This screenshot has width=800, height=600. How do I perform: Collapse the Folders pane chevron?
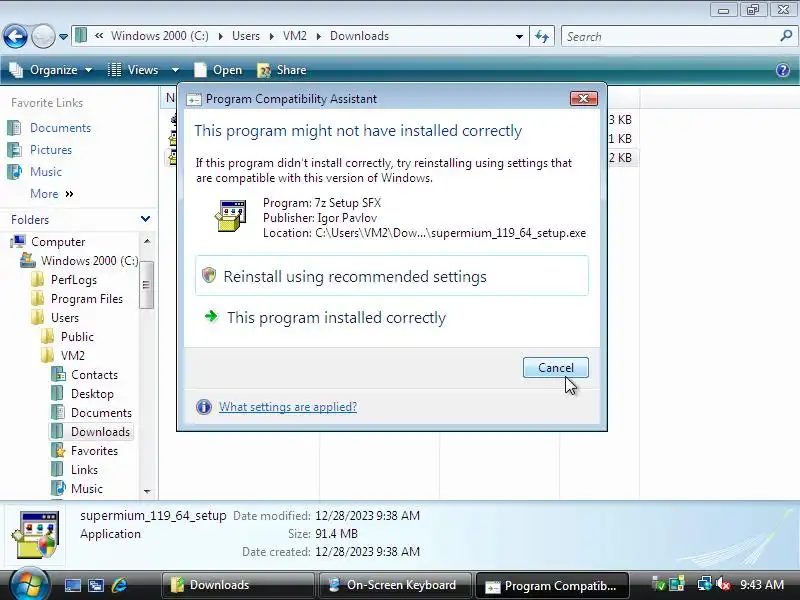point(145,219)
